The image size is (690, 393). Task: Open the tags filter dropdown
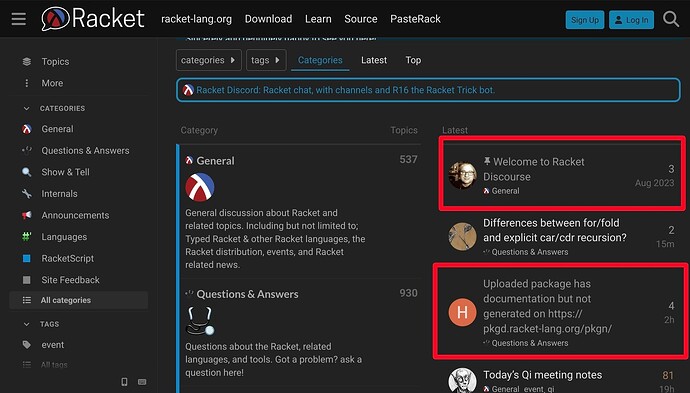tap(266, 60)
